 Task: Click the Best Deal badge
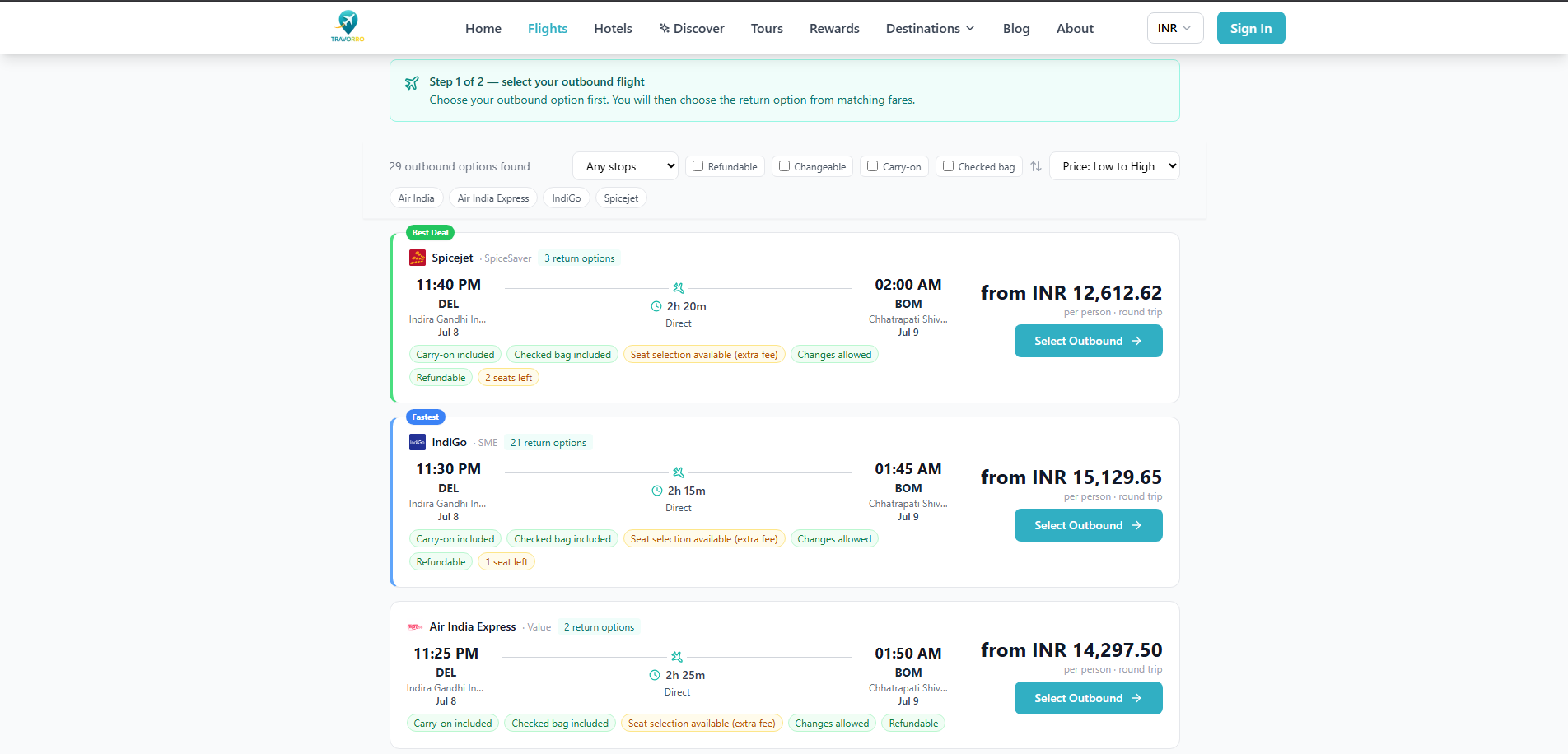point(430,233)
